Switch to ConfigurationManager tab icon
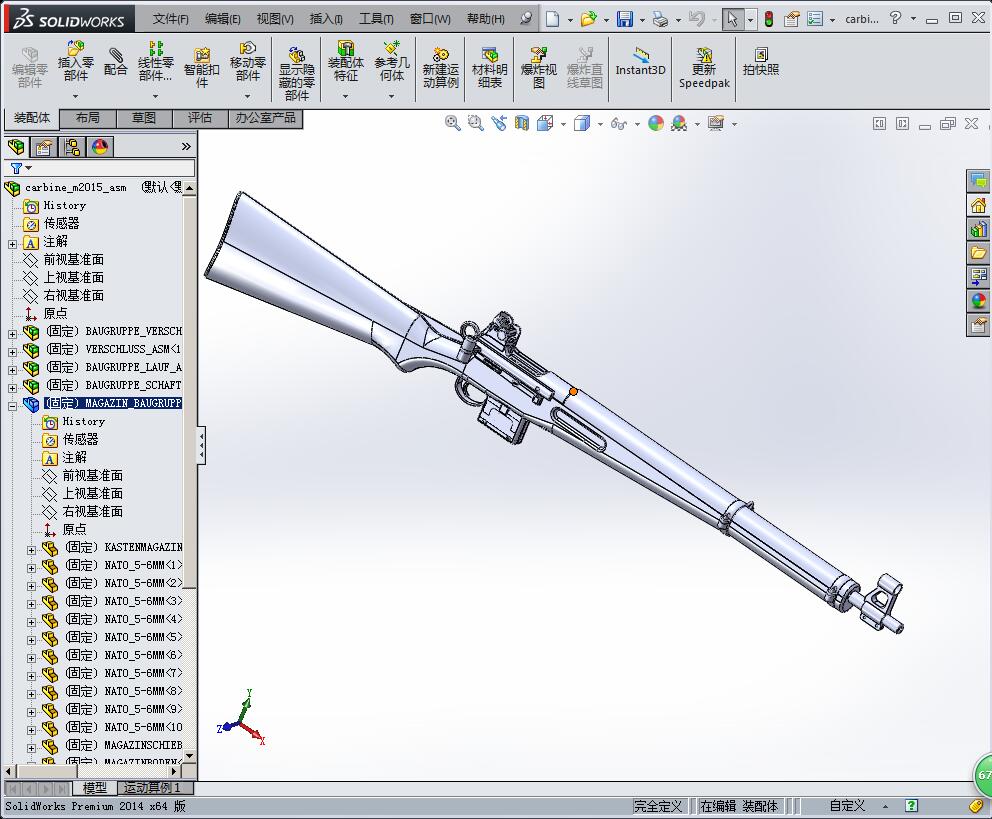The height and width of the screenshot is (819, 992). [x=72, y=147]
